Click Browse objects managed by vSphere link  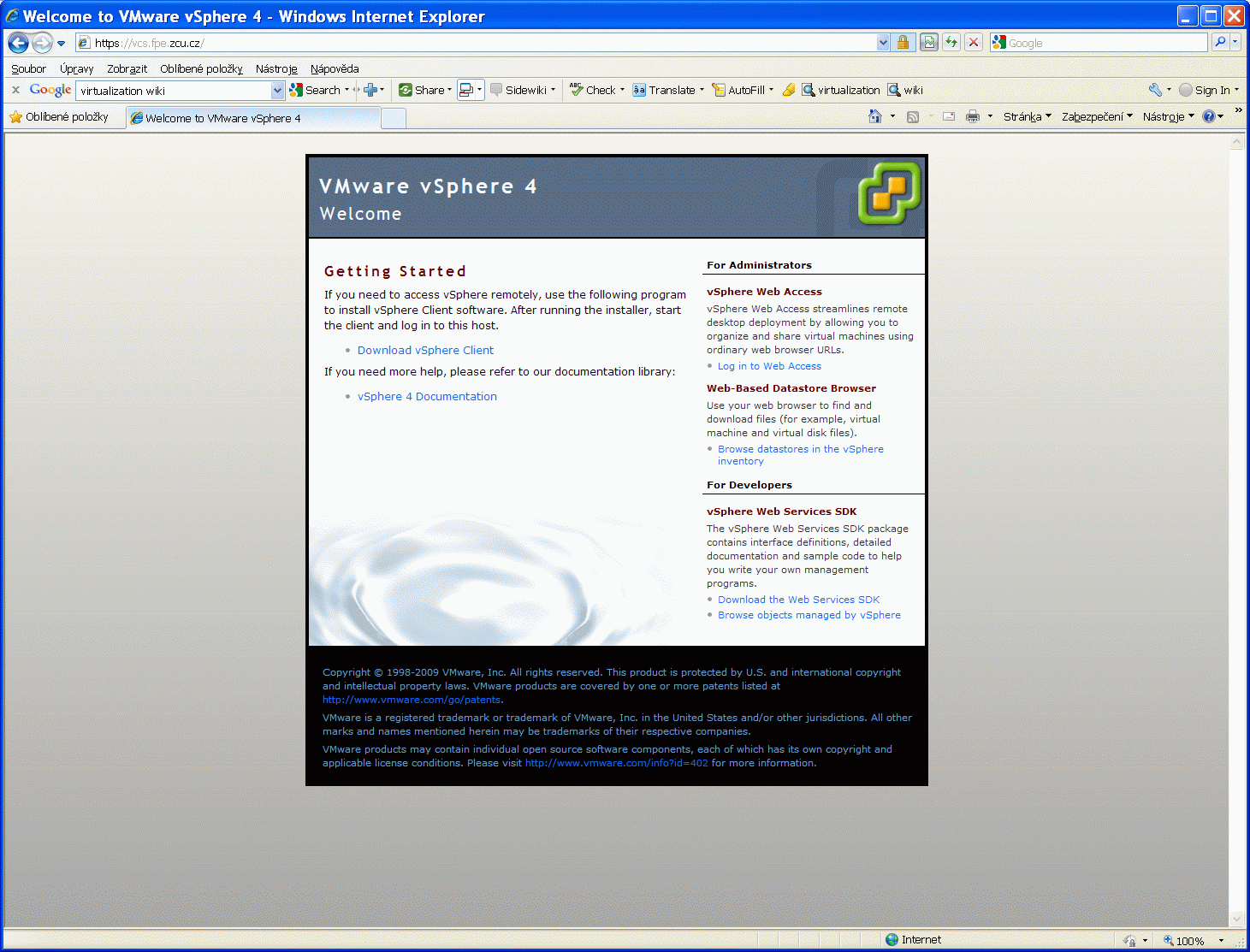click(x=809, y=615)
